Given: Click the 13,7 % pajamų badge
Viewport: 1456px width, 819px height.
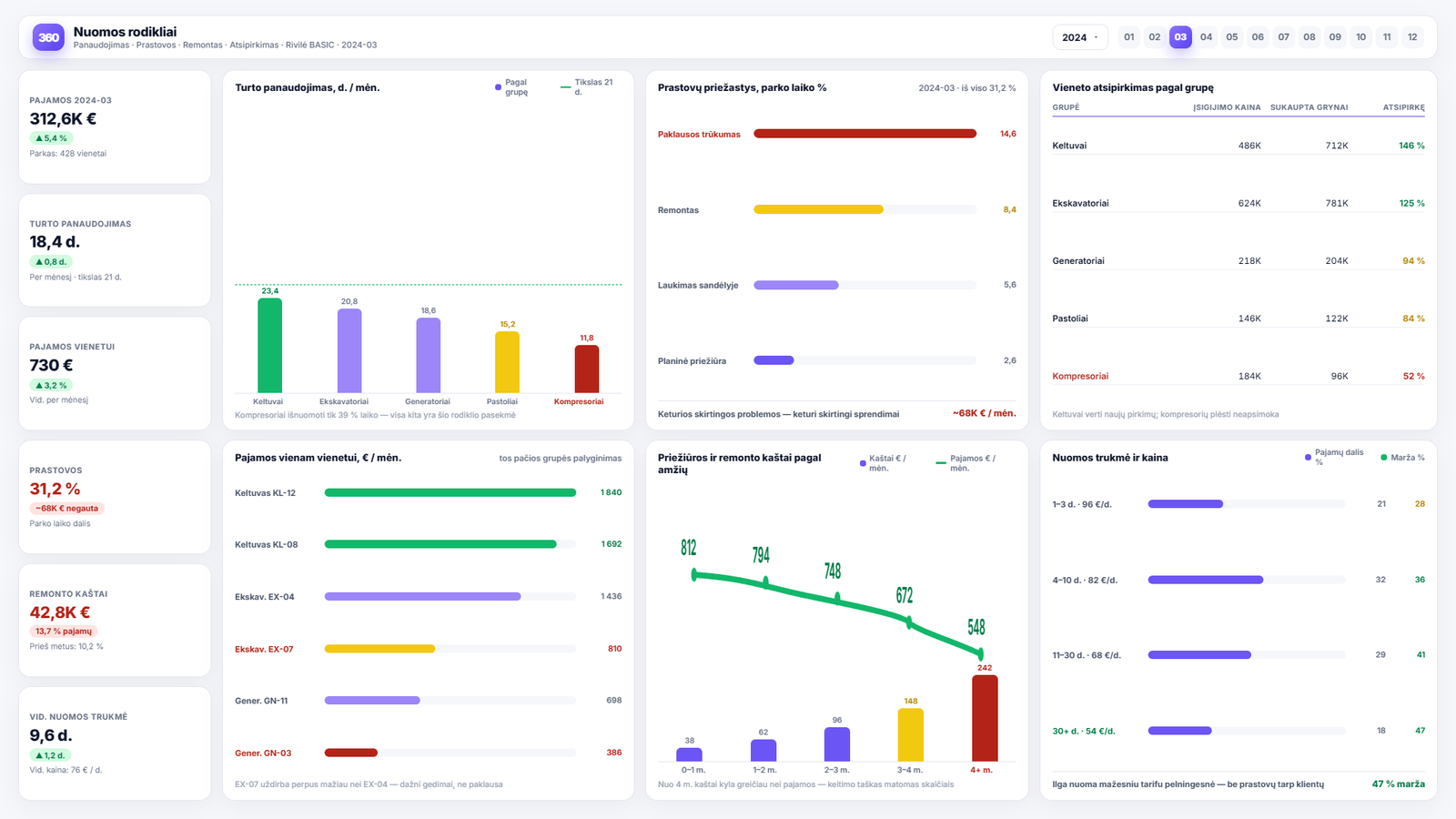Looking at the screenshot, I should point(64,632).
